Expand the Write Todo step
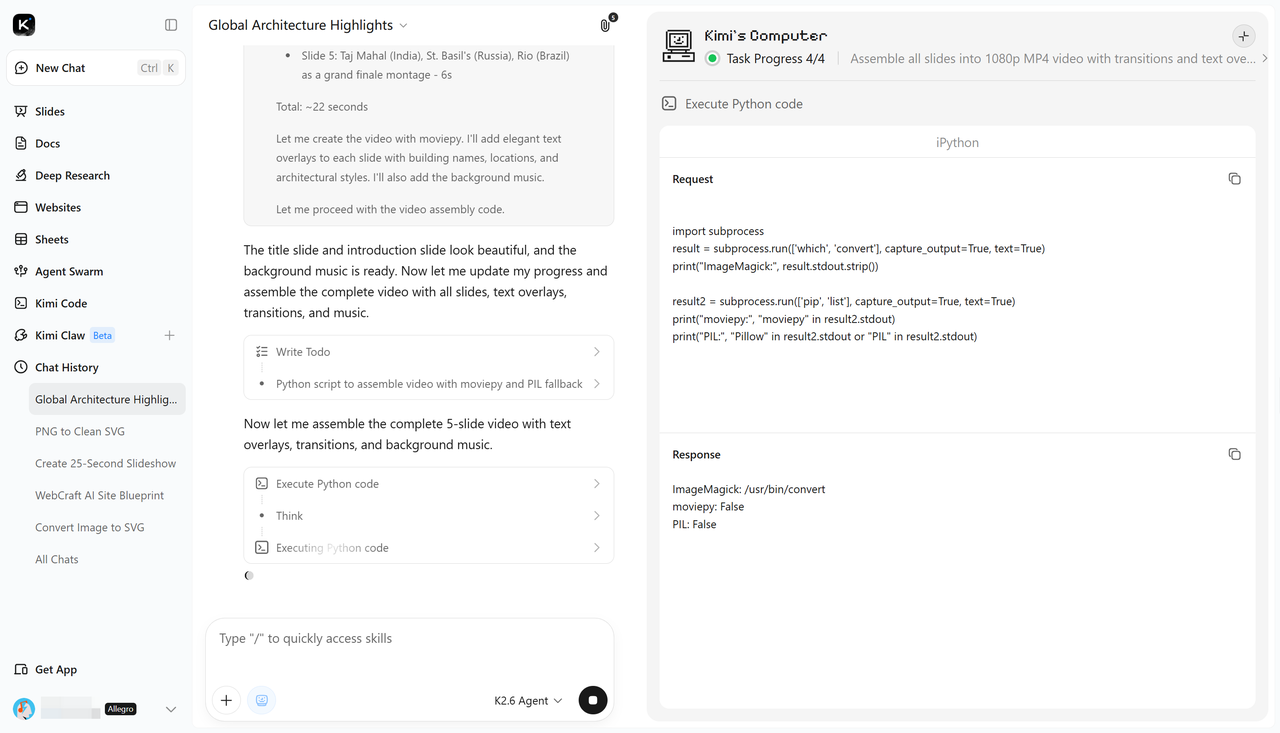The height and width of the screenshot is (733, 1280). (428, 352)
